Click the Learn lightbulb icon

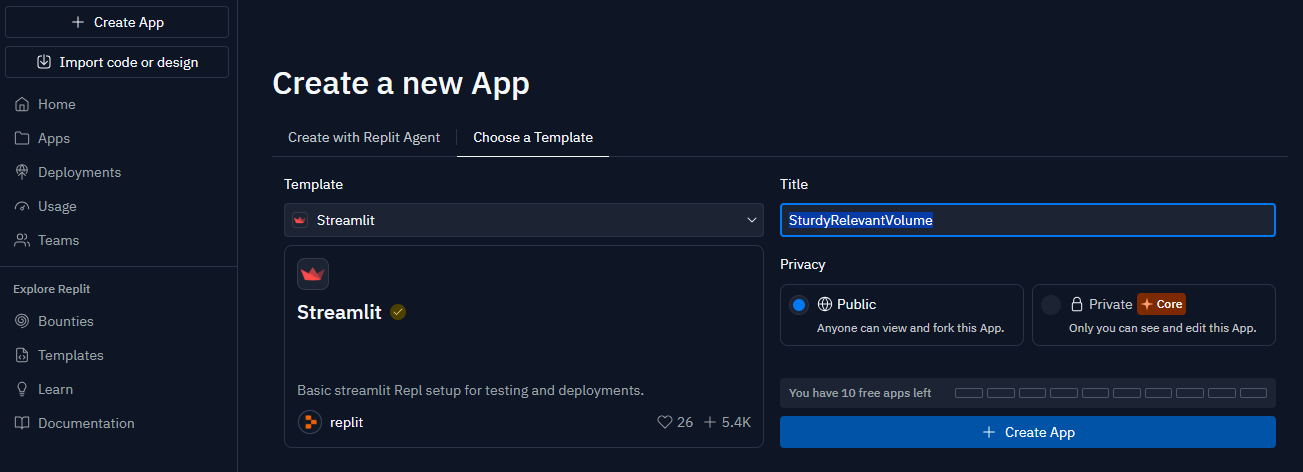tap(22, 389)
